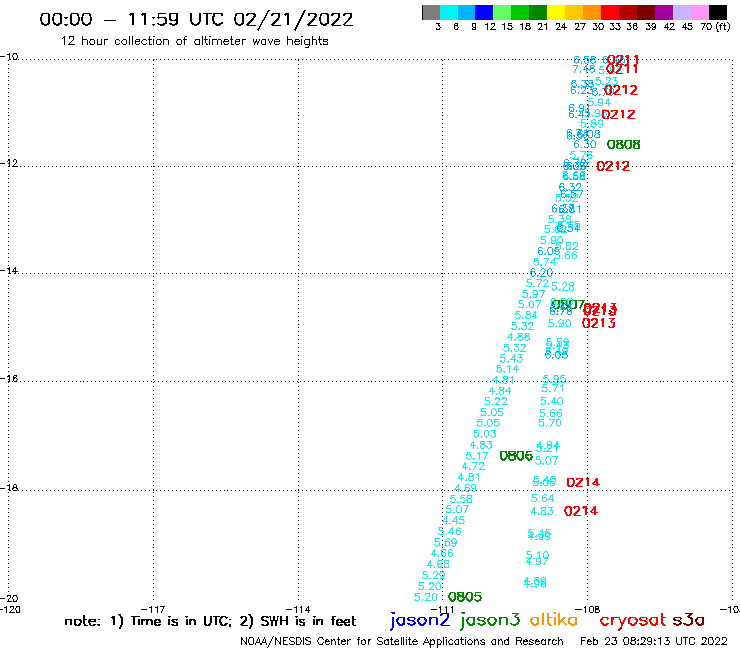Image resolution: width=740 pixels, height=650 pixels.
Task: Select the '-114' longitude axis label
Action: click(298, 610)
